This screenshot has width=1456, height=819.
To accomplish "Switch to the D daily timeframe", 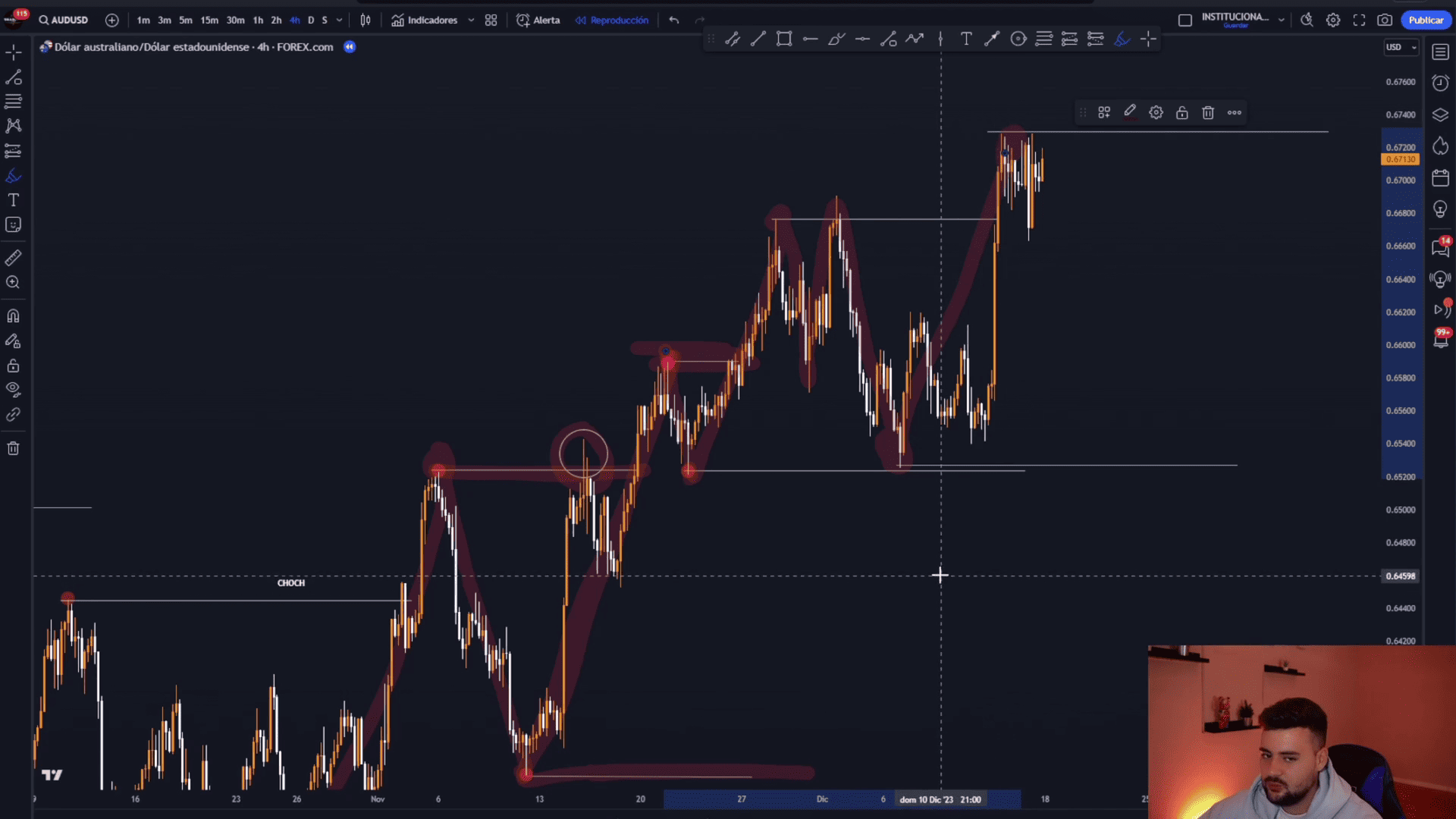I will [x=311, y=20].
